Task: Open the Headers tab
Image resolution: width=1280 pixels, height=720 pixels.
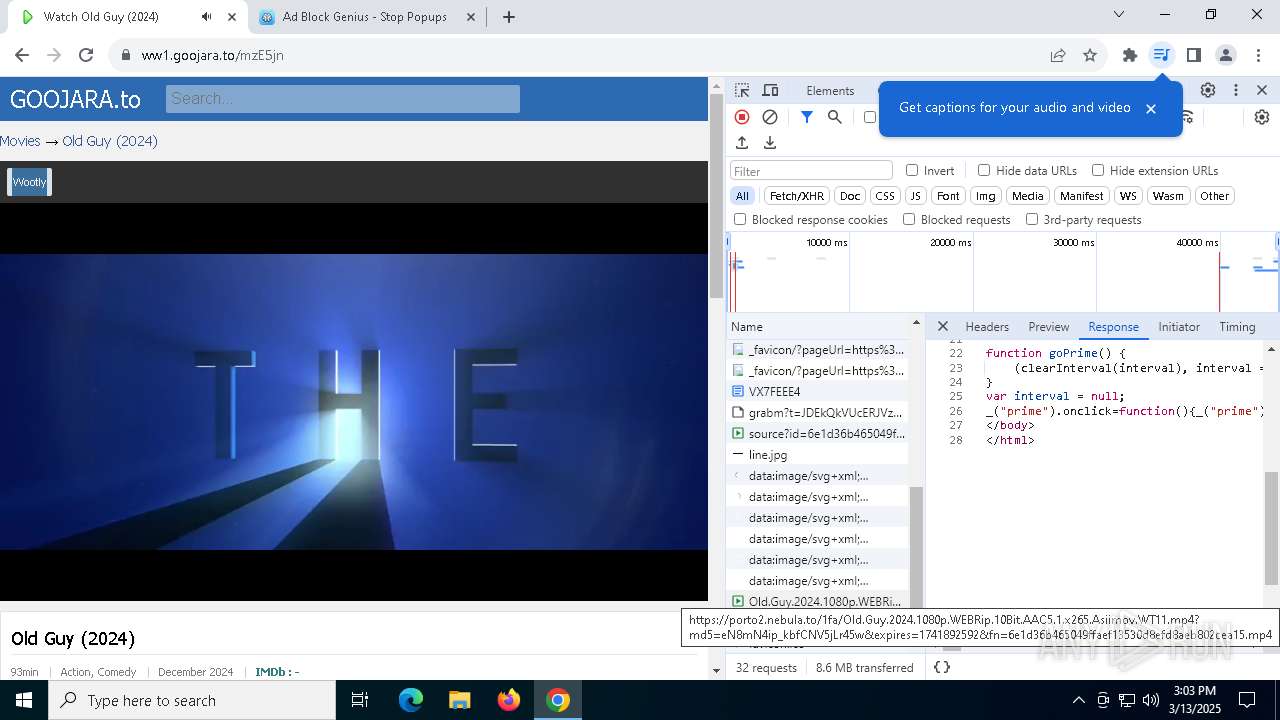Action: click(987, 327)
